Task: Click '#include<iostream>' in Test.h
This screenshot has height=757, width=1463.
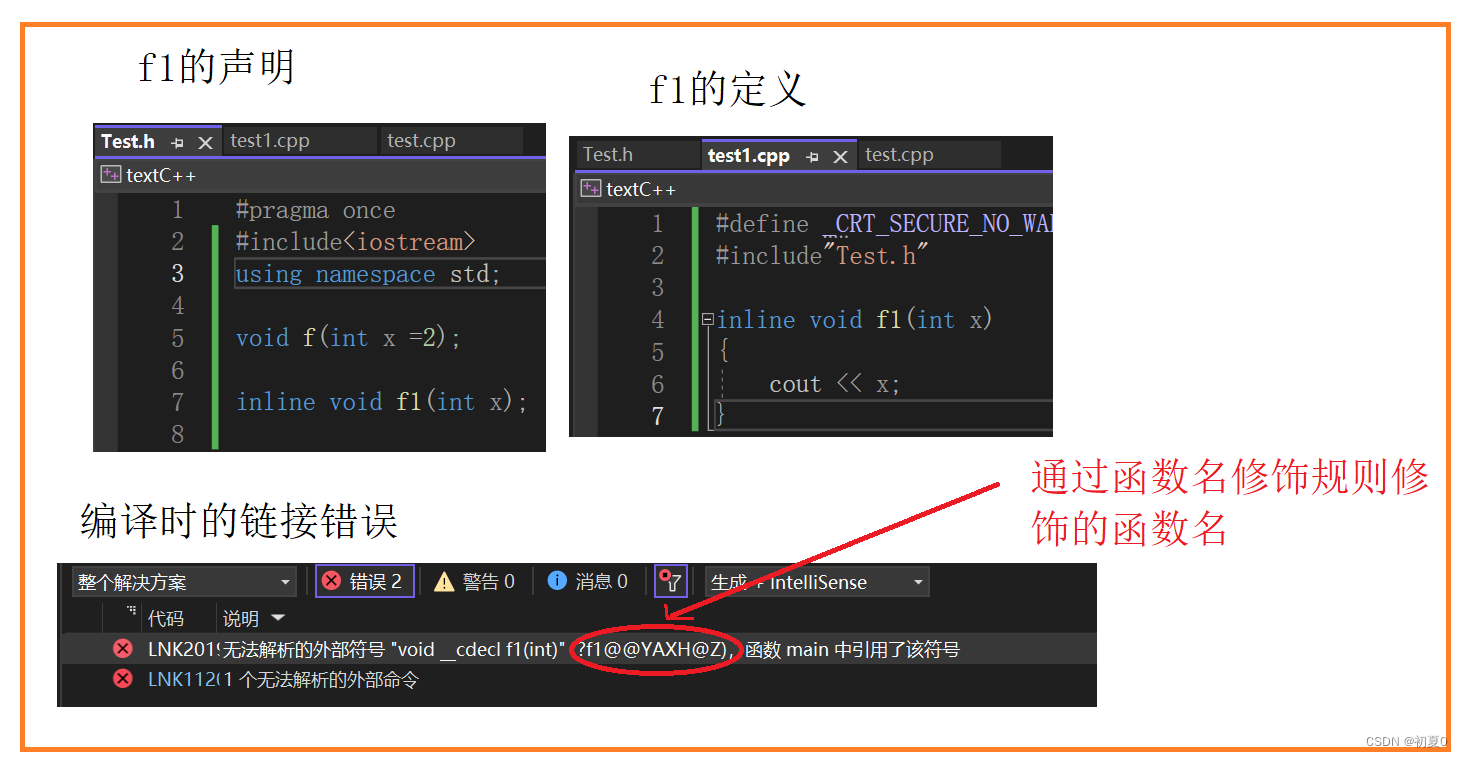Action: pos(356,242)
